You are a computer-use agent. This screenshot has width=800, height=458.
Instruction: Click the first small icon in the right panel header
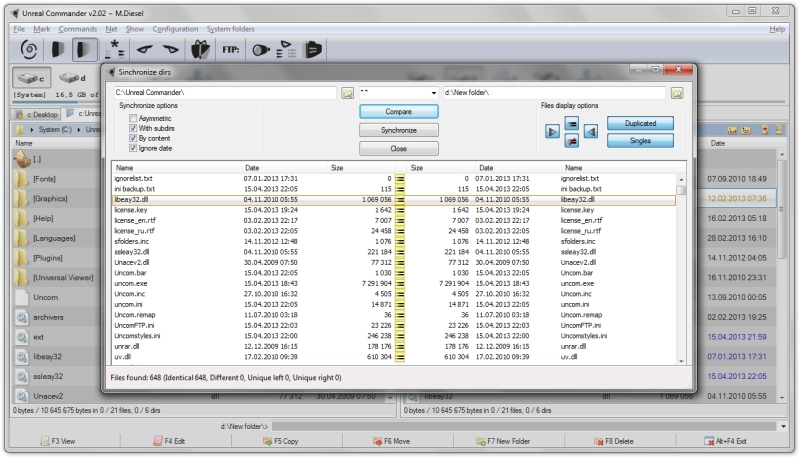pos(732,130)
